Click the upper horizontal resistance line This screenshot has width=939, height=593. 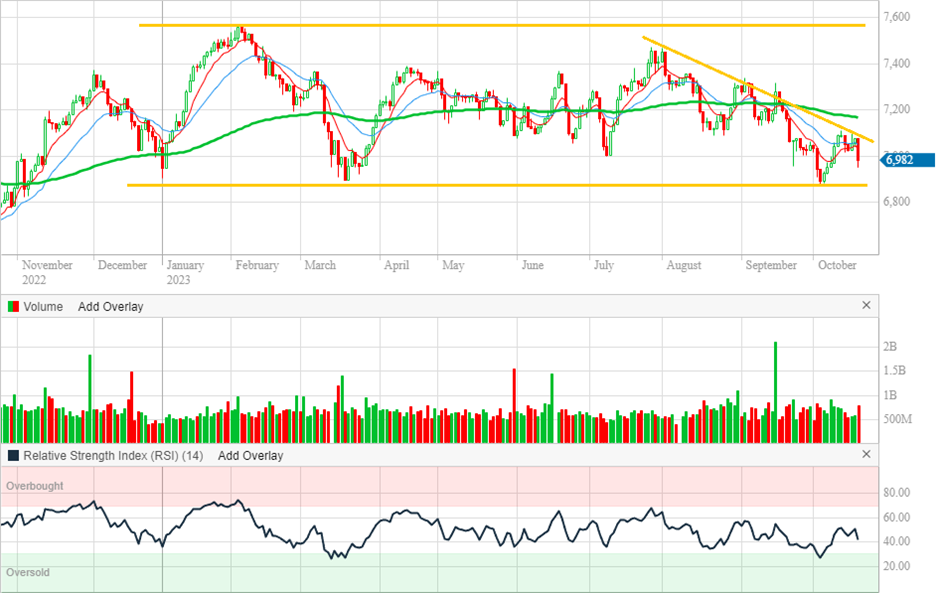pos(400,25)
